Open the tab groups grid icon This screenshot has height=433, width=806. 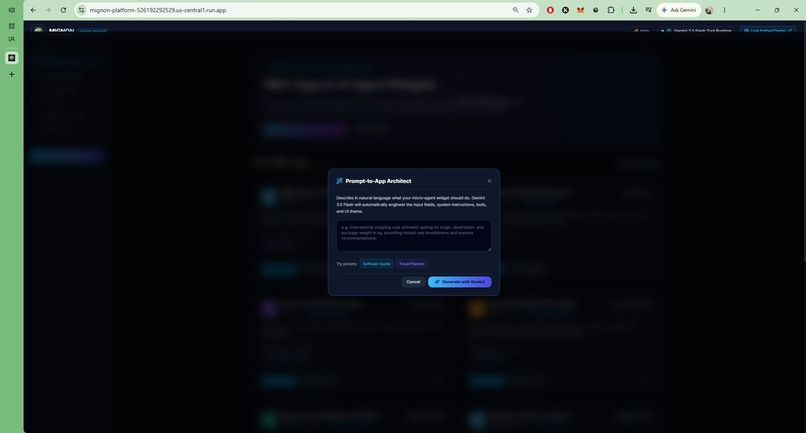pos(11,26)
